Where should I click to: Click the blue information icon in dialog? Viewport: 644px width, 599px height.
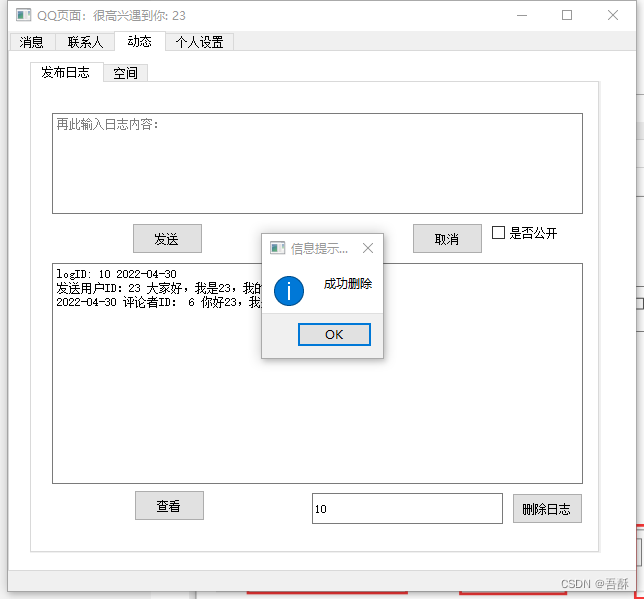click(289, 291)
